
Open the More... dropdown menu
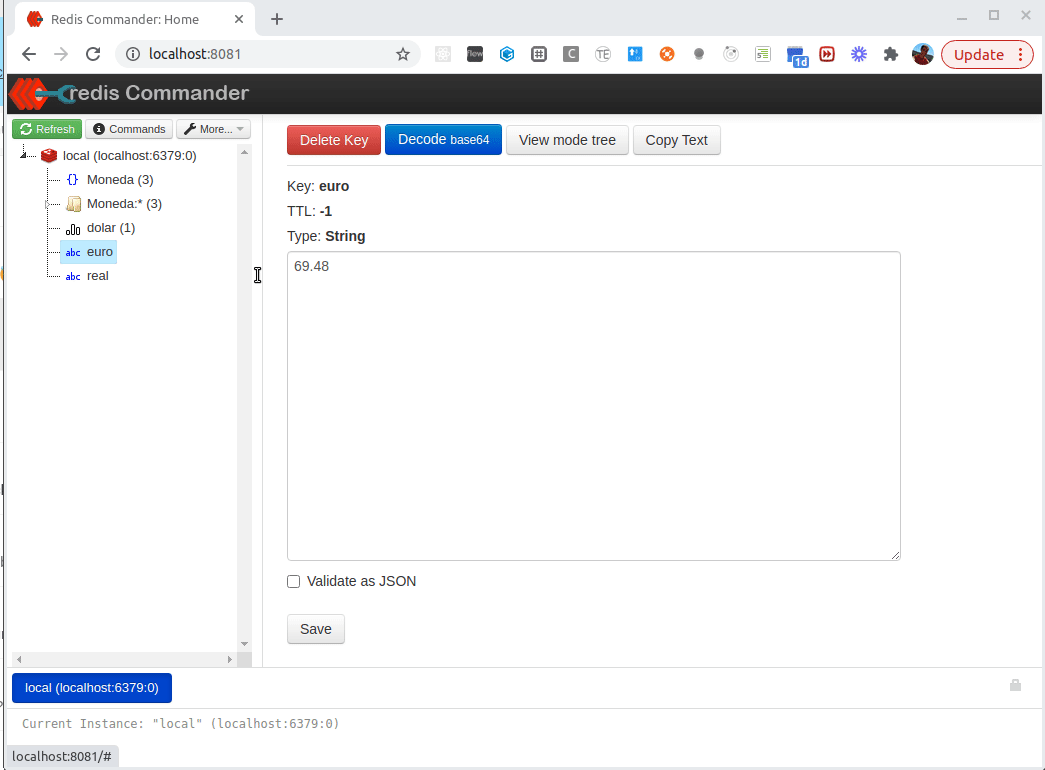coord(213,129)
